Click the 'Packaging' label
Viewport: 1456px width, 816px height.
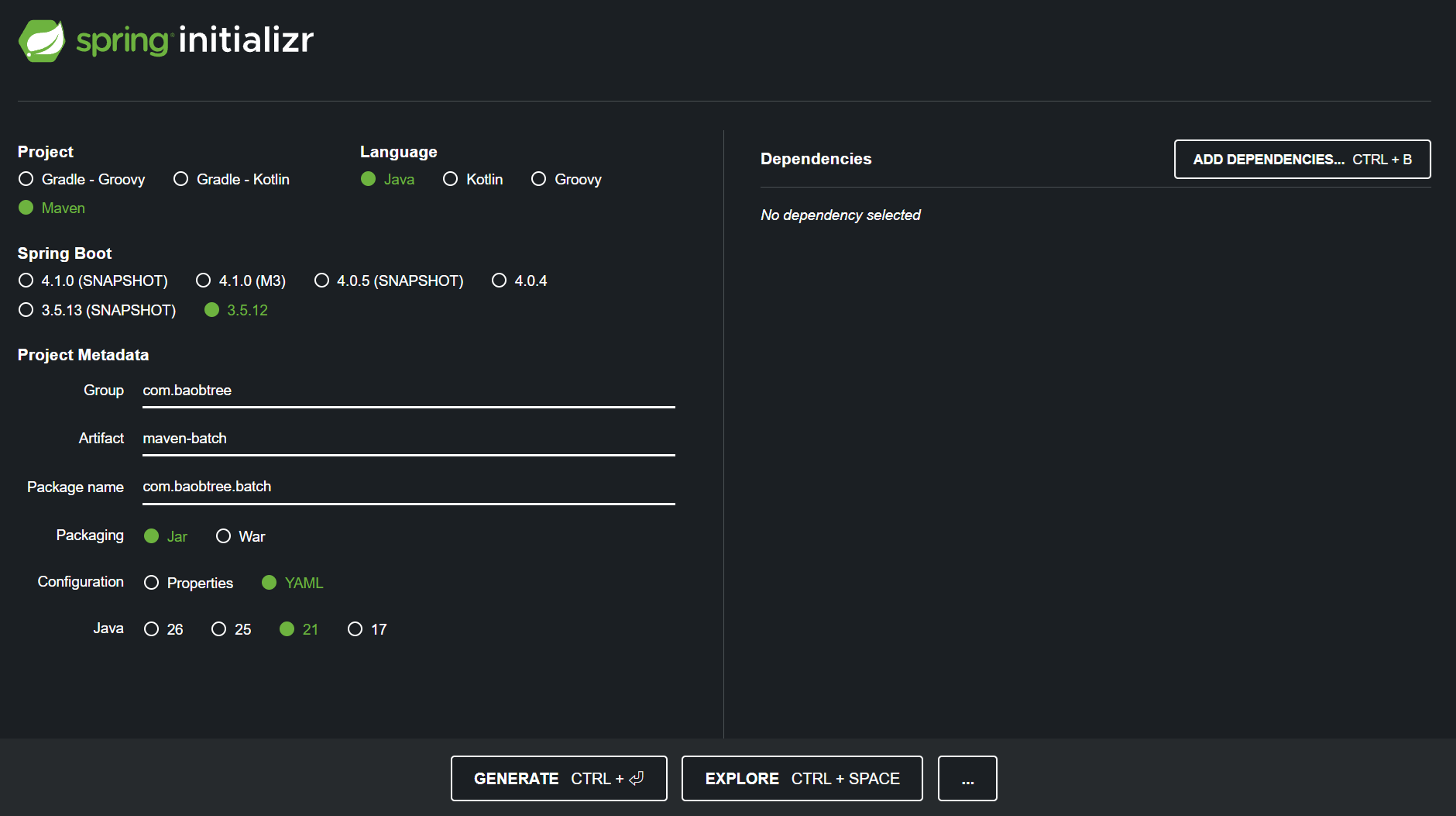pyautogui.click(x=90, y=535)
